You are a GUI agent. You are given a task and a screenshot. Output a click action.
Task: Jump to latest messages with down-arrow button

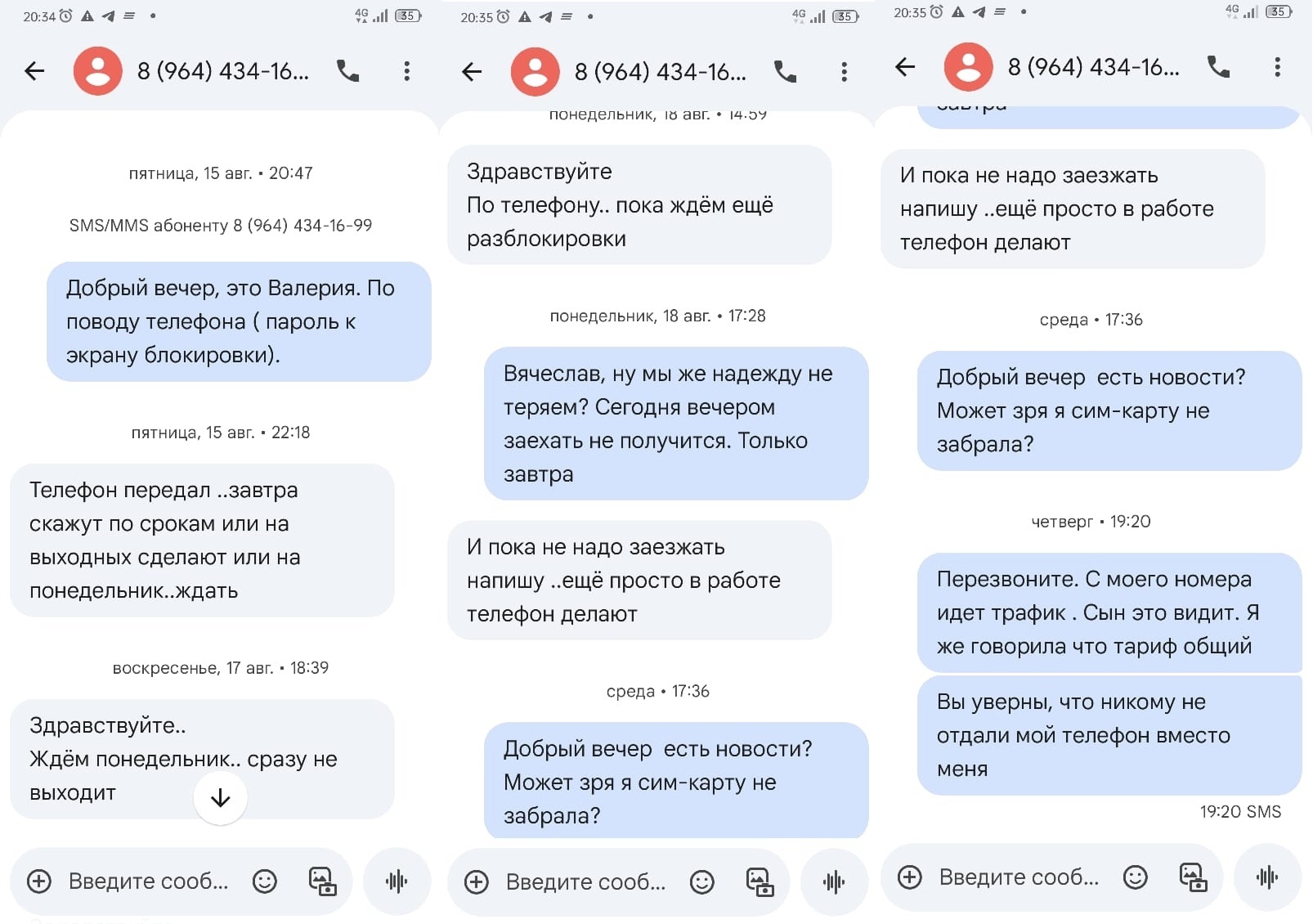[220, 798]
